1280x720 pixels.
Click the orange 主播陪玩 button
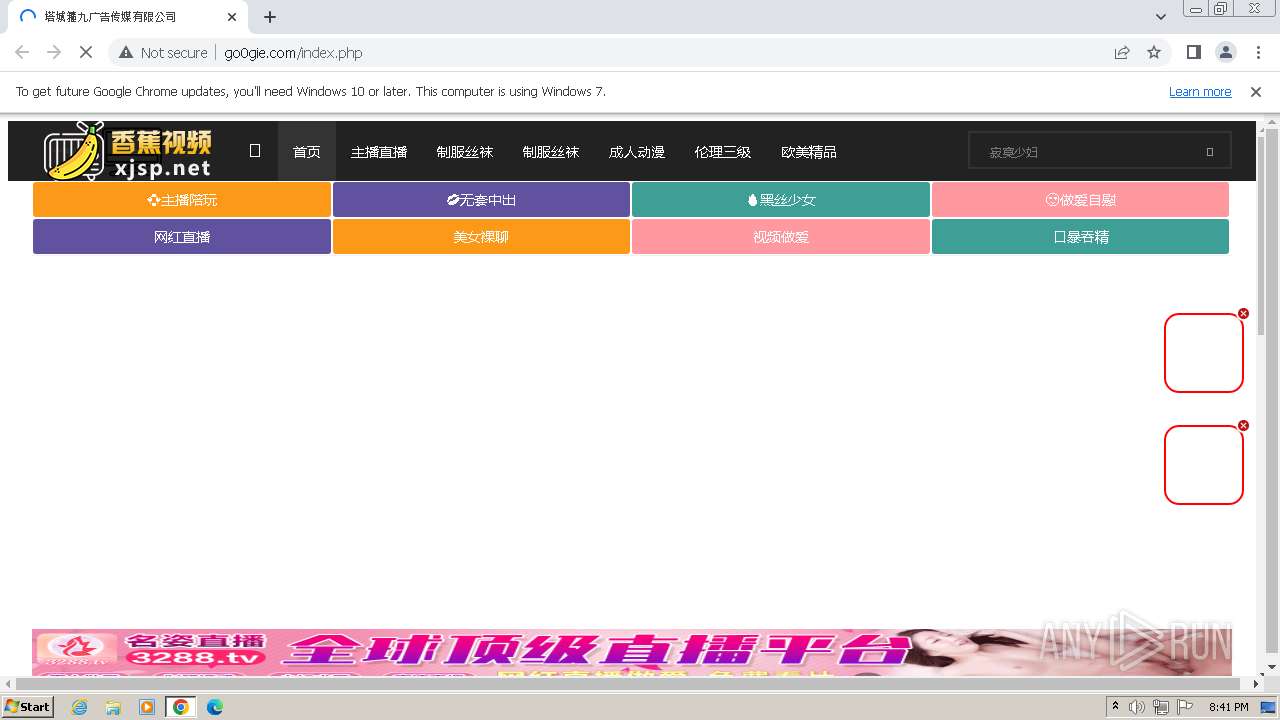point(182,200)
